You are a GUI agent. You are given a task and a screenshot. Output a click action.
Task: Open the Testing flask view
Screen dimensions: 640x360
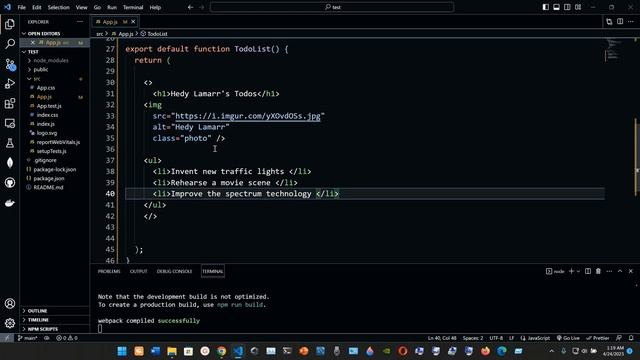(x=10, y=143)
